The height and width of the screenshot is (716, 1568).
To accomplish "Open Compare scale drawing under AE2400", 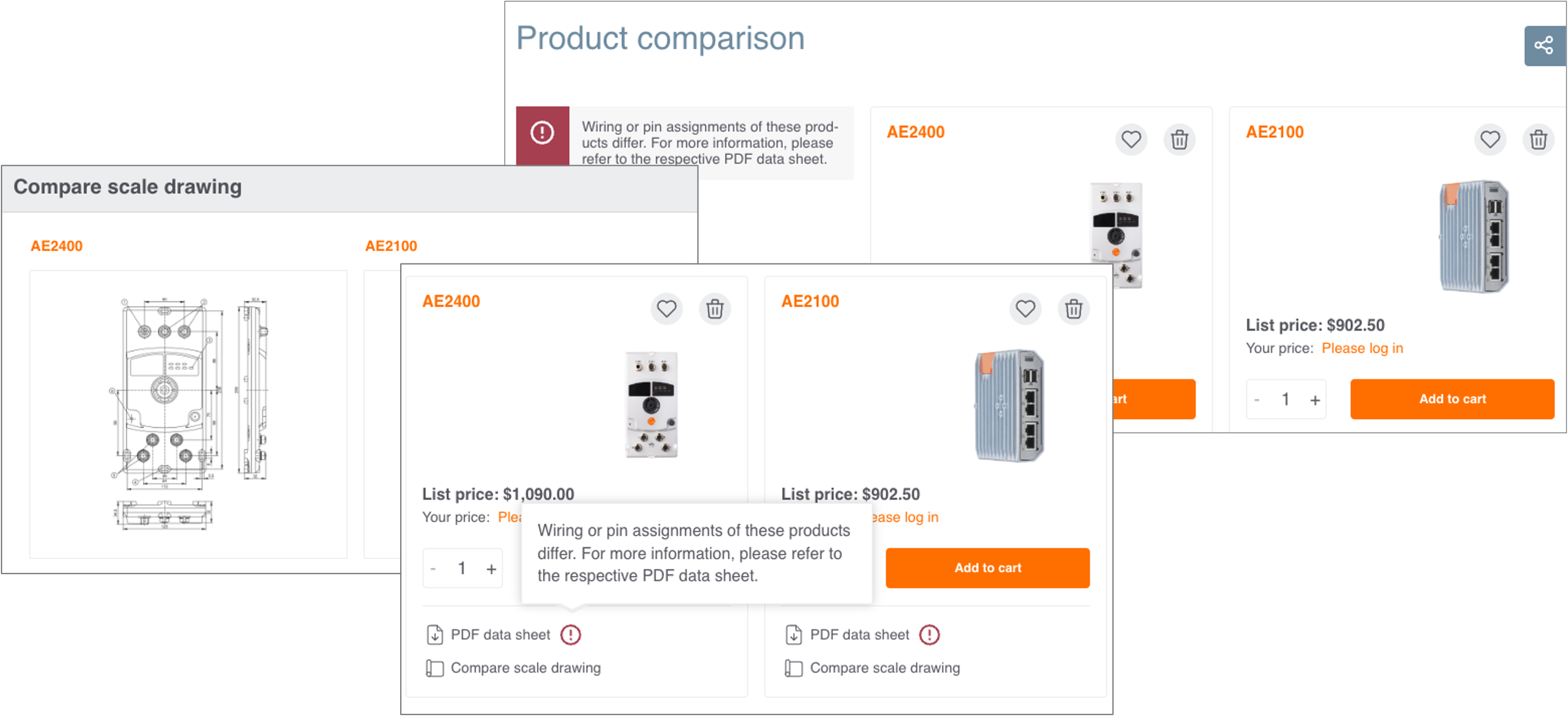I will [x=525, y=668].
